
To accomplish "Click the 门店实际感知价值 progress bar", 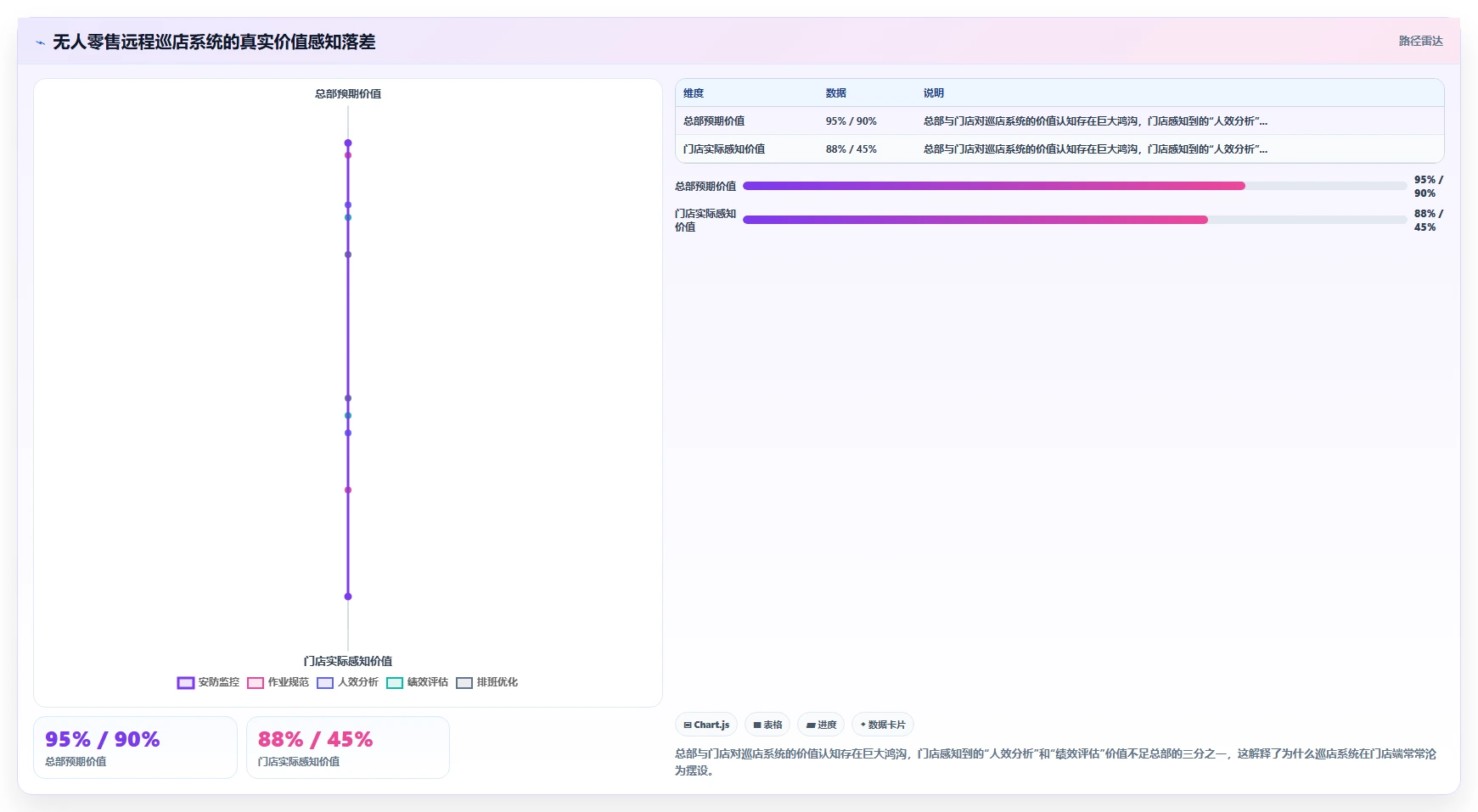I will click(1075, 220).
